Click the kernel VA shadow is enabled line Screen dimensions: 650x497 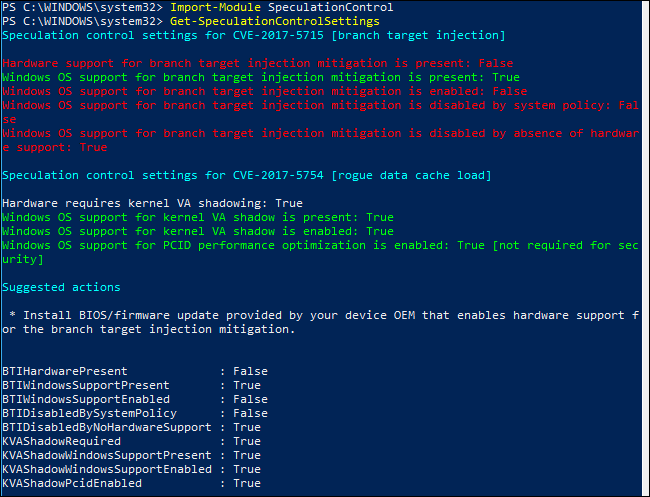(x=198, y=231)
